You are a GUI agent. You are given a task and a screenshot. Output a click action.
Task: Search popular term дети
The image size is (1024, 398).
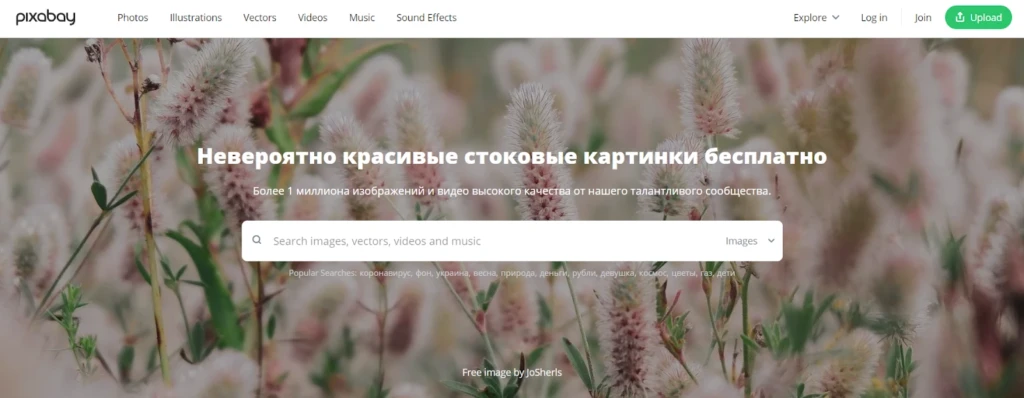point(726,273)
